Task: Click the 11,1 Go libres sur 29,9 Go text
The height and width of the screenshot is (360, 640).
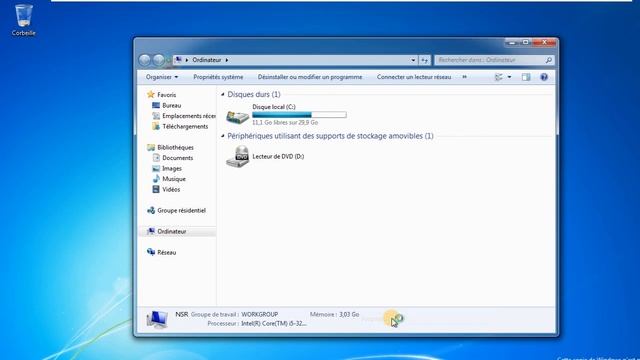Action: tap(285, 122)
